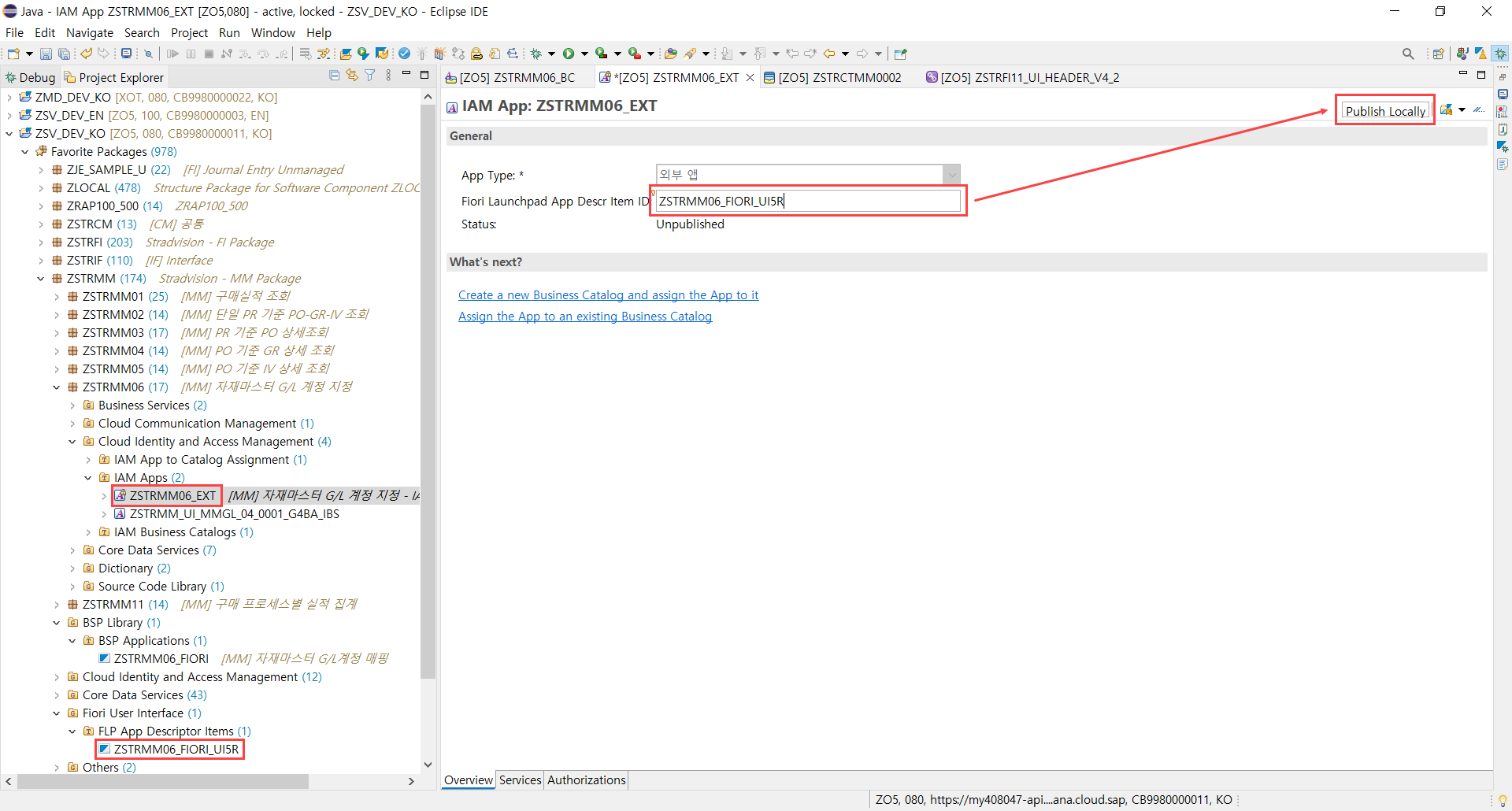Click Assign App to existing Business Catalog link
The height and width of the screenshot is (811, 1512).
585,317
